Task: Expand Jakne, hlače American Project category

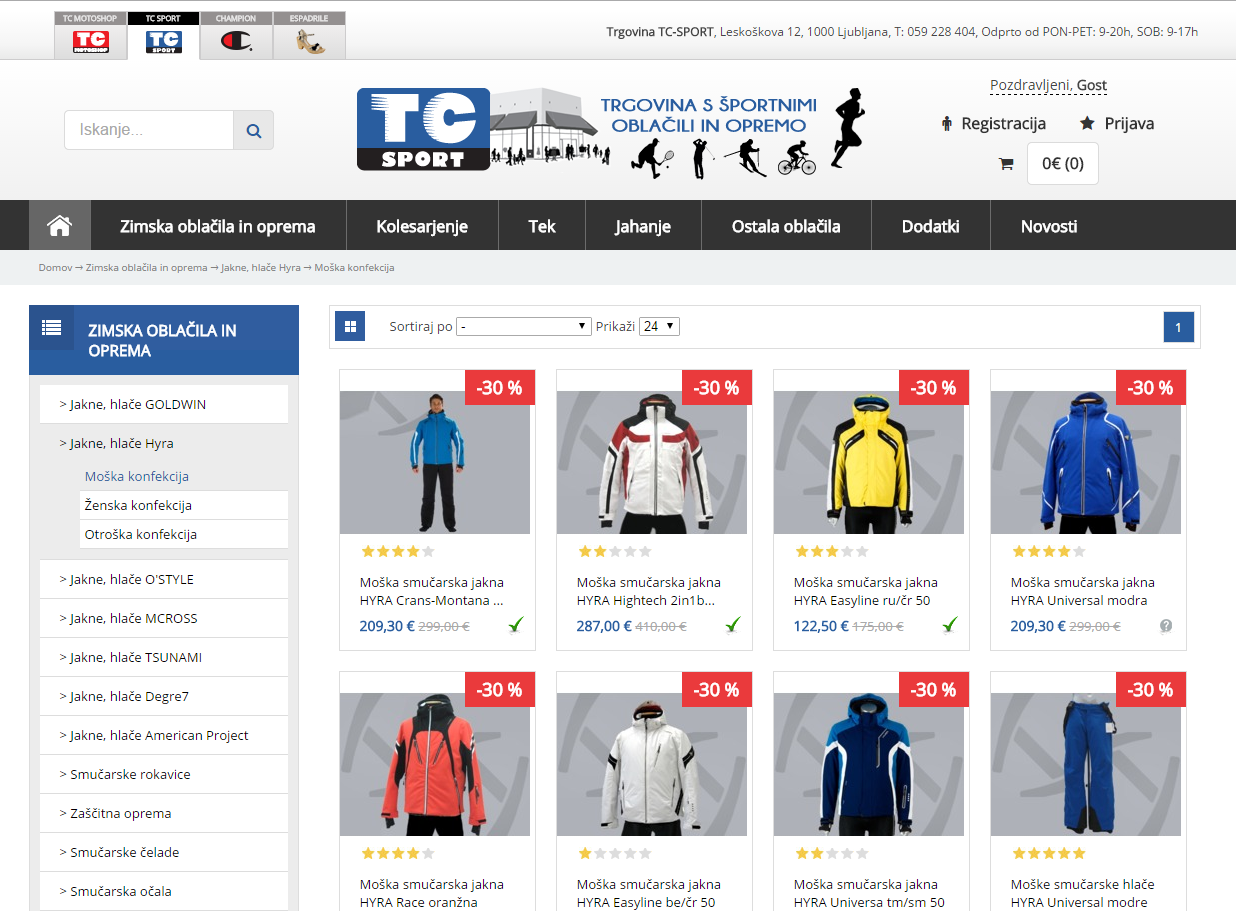Action: point(164,735)
